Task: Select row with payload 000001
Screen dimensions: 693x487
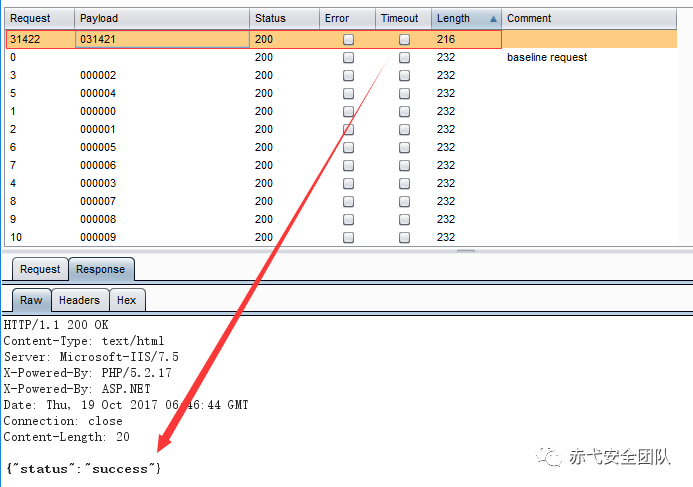Action: [x=340, y=129]
